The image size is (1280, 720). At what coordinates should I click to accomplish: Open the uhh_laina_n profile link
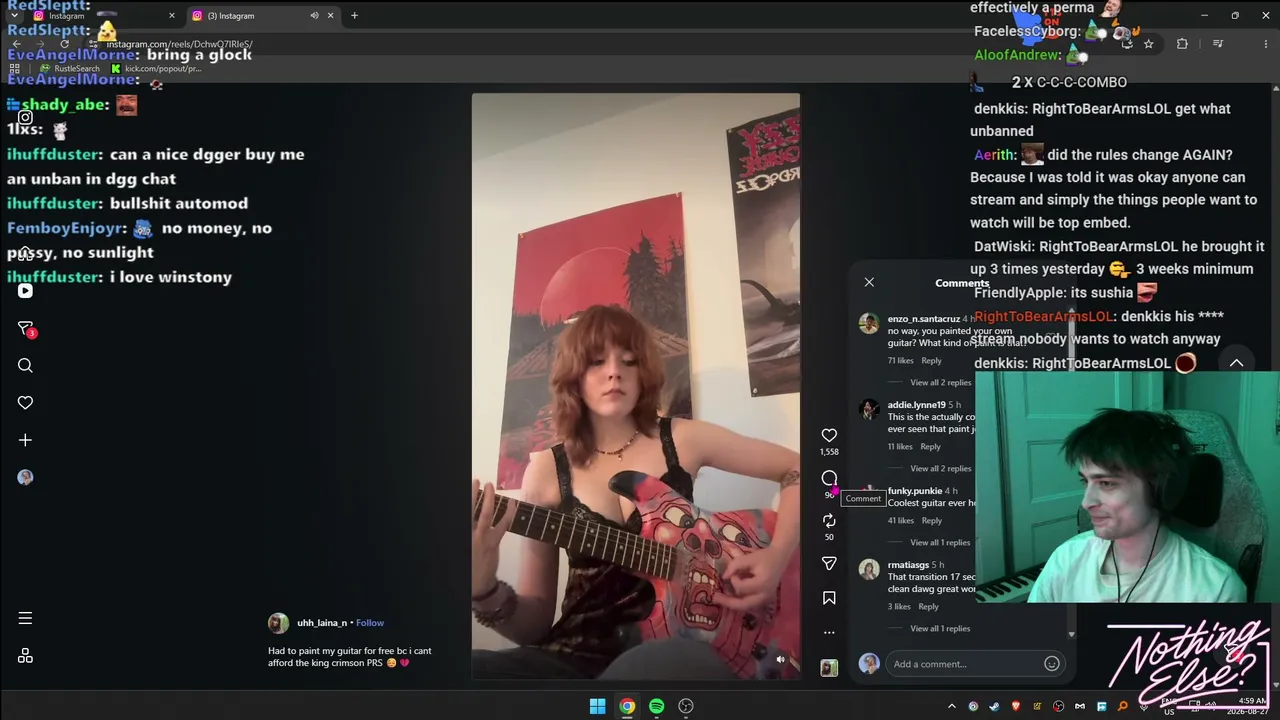coord(322,623)
